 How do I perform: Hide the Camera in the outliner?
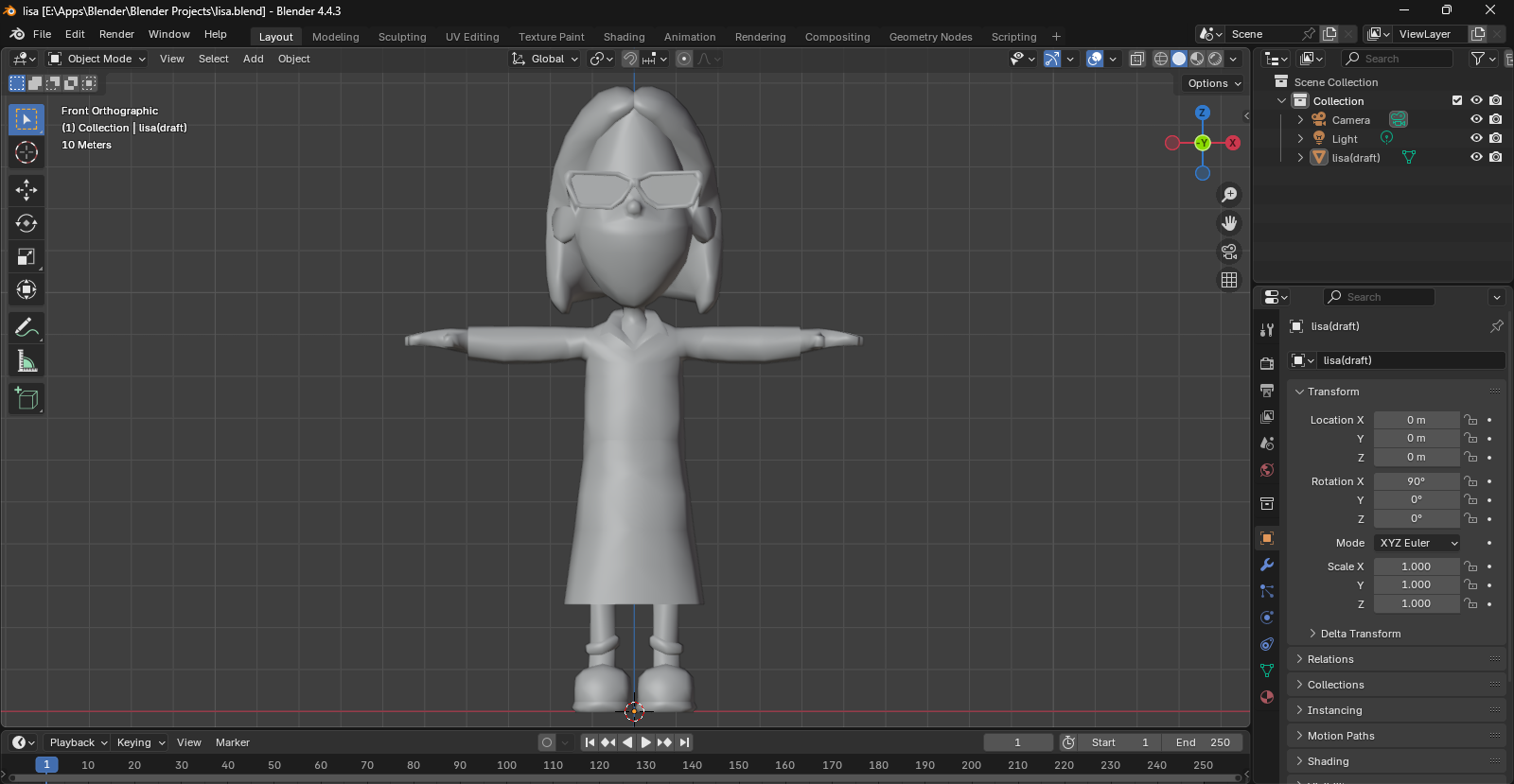point(1476,120)
